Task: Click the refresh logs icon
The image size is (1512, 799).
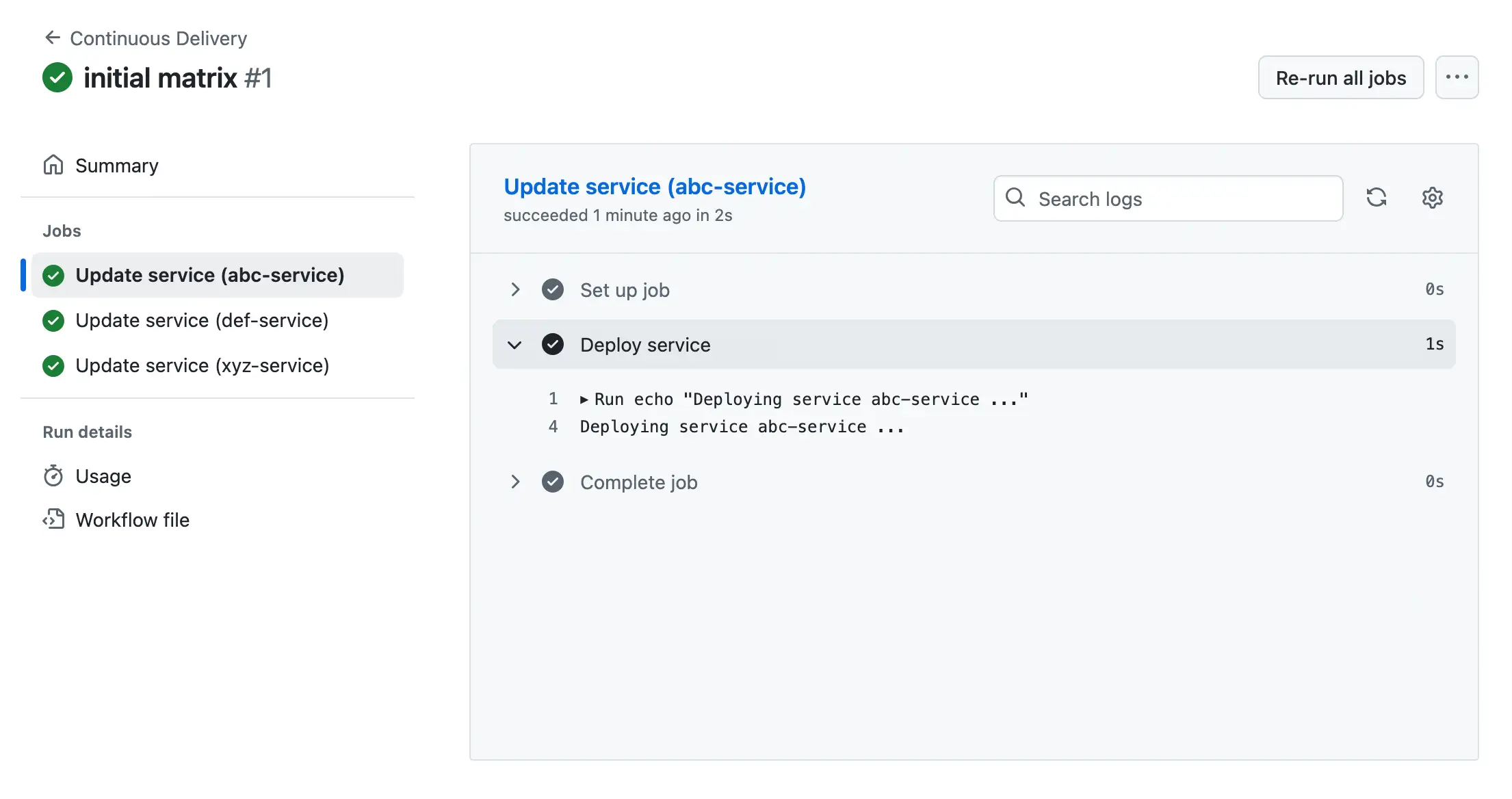Action: pyautogui.click(x=1377, y=198)
